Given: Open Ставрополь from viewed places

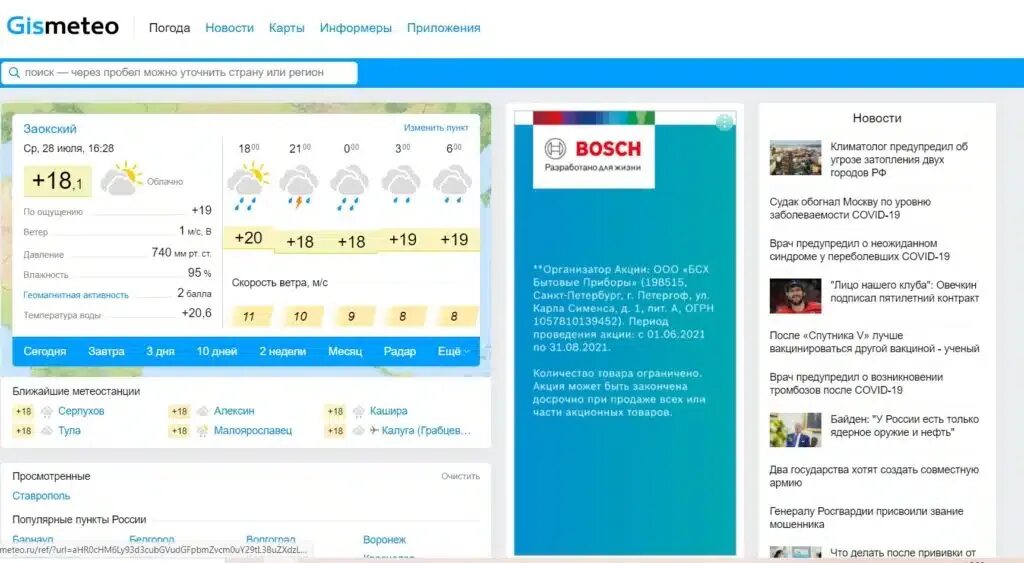Looking at the screenshot, I should pyautogui.click(x=41, y=496).
